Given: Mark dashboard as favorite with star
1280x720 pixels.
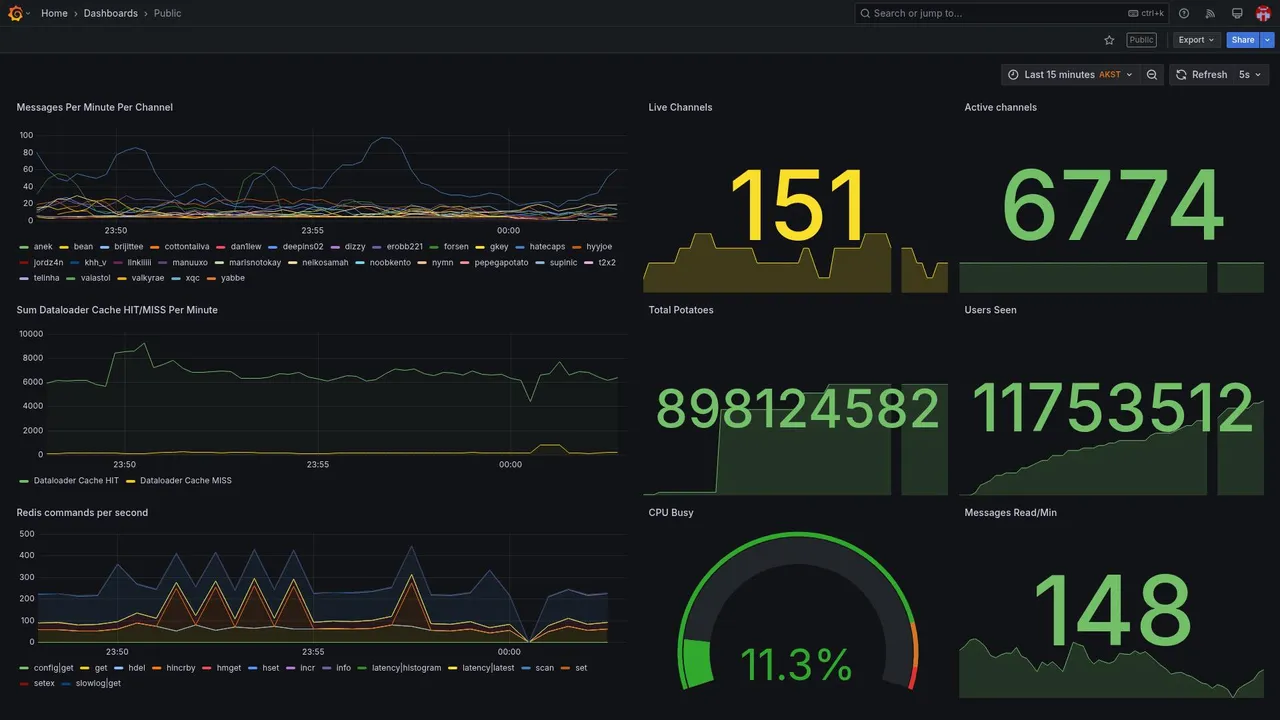Looking at the screenshot, I should (1109, 40).
